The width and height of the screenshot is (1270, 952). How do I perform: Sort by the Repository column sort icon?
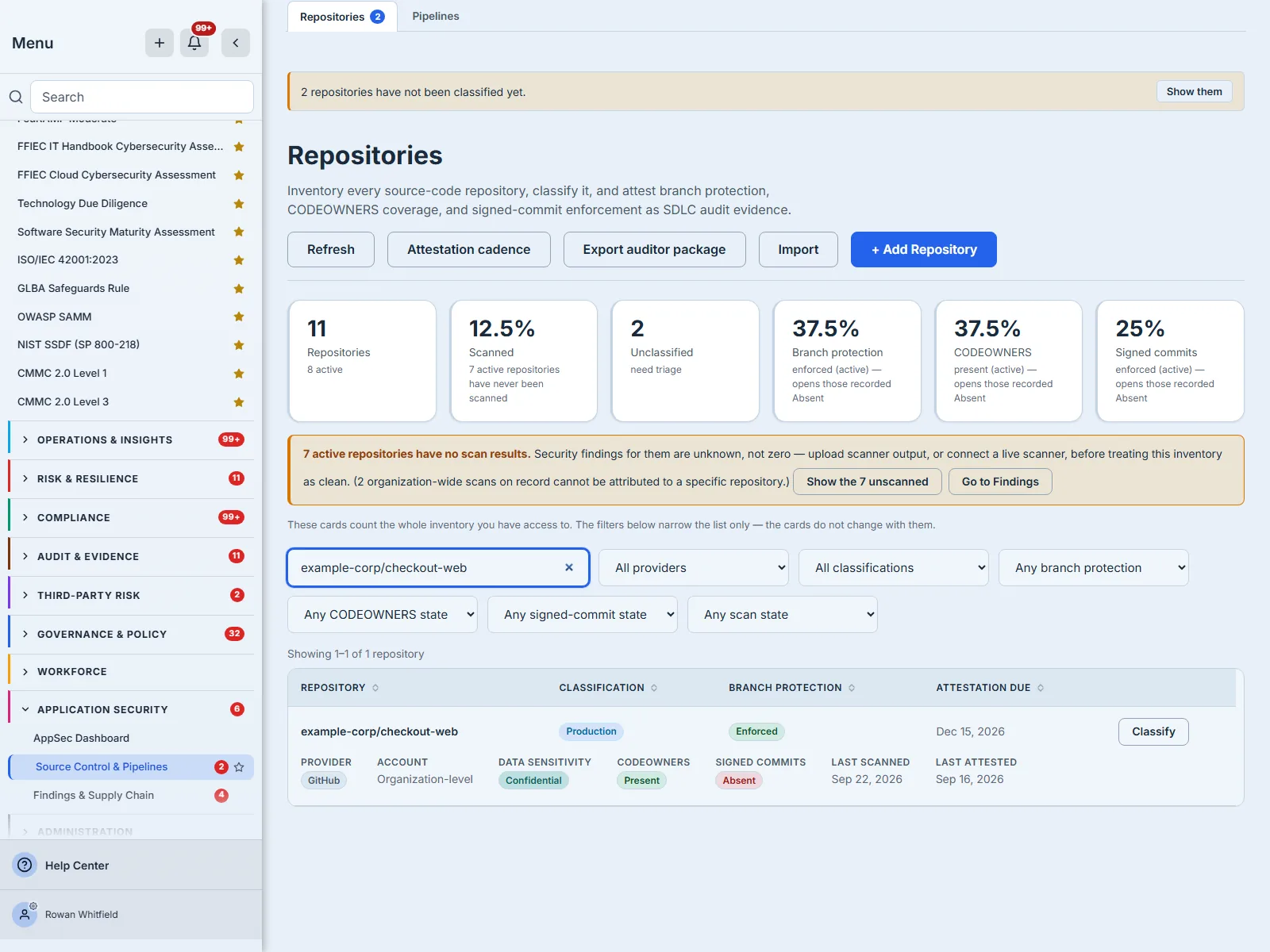tap(375, 688)
